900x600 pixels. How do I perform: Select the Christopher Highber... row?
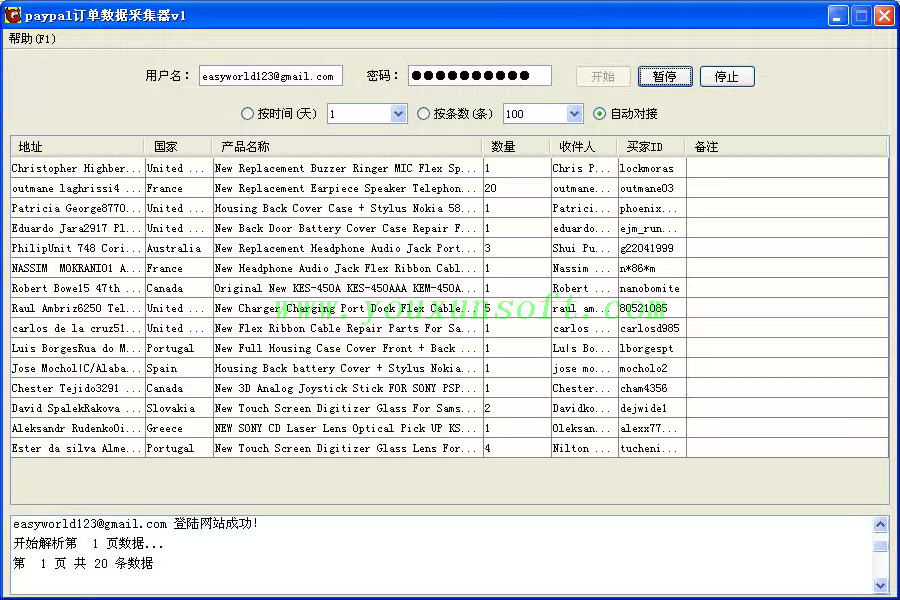pyautogui.click(x=449, y=168)
